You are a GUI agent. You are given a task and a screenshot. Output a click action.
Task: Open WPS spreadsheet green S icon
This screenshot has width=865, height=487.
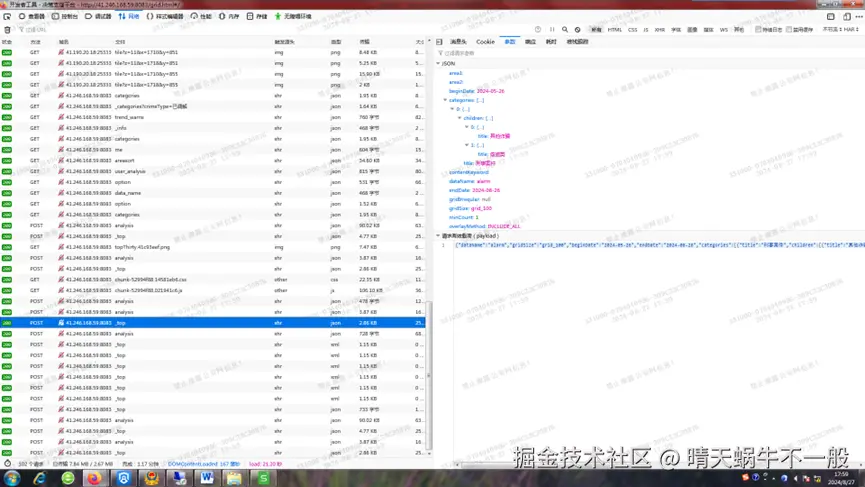tap(263, 478)
